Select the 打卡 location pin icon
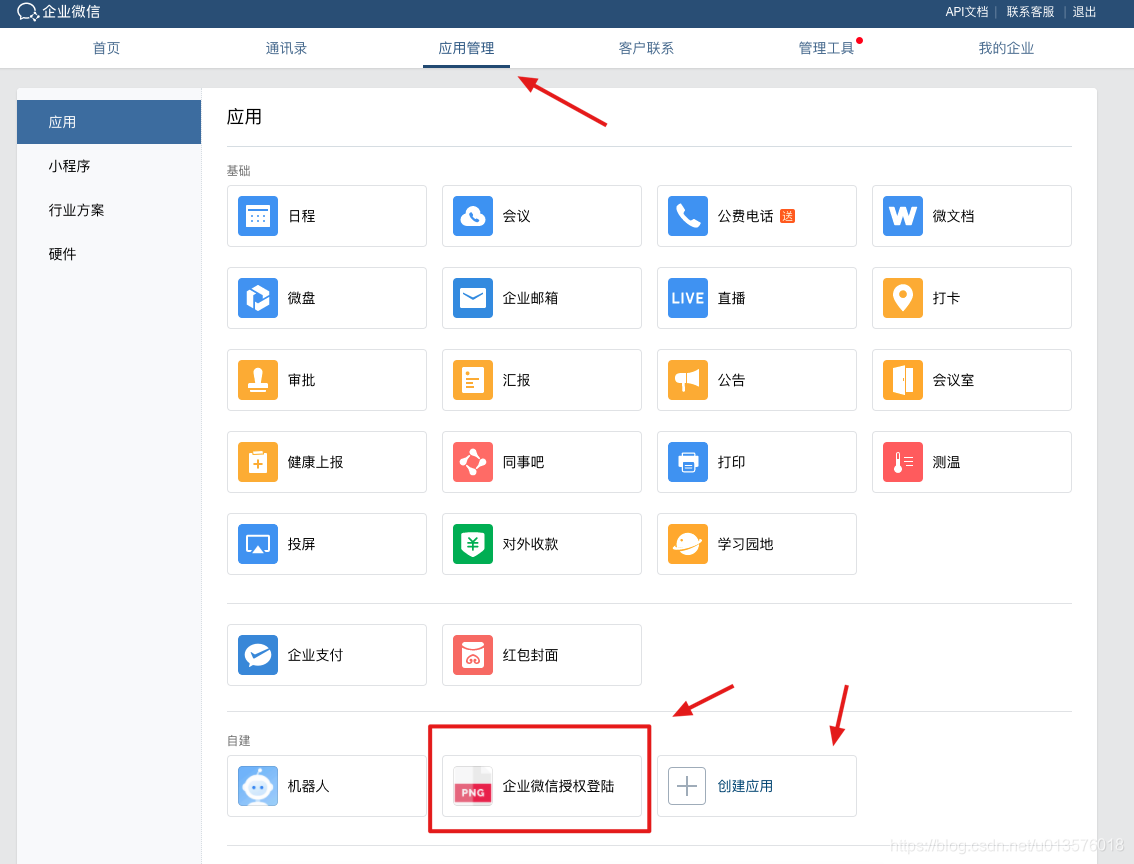Viewport: 1134px width, 864px height. [x=903, y=298]
